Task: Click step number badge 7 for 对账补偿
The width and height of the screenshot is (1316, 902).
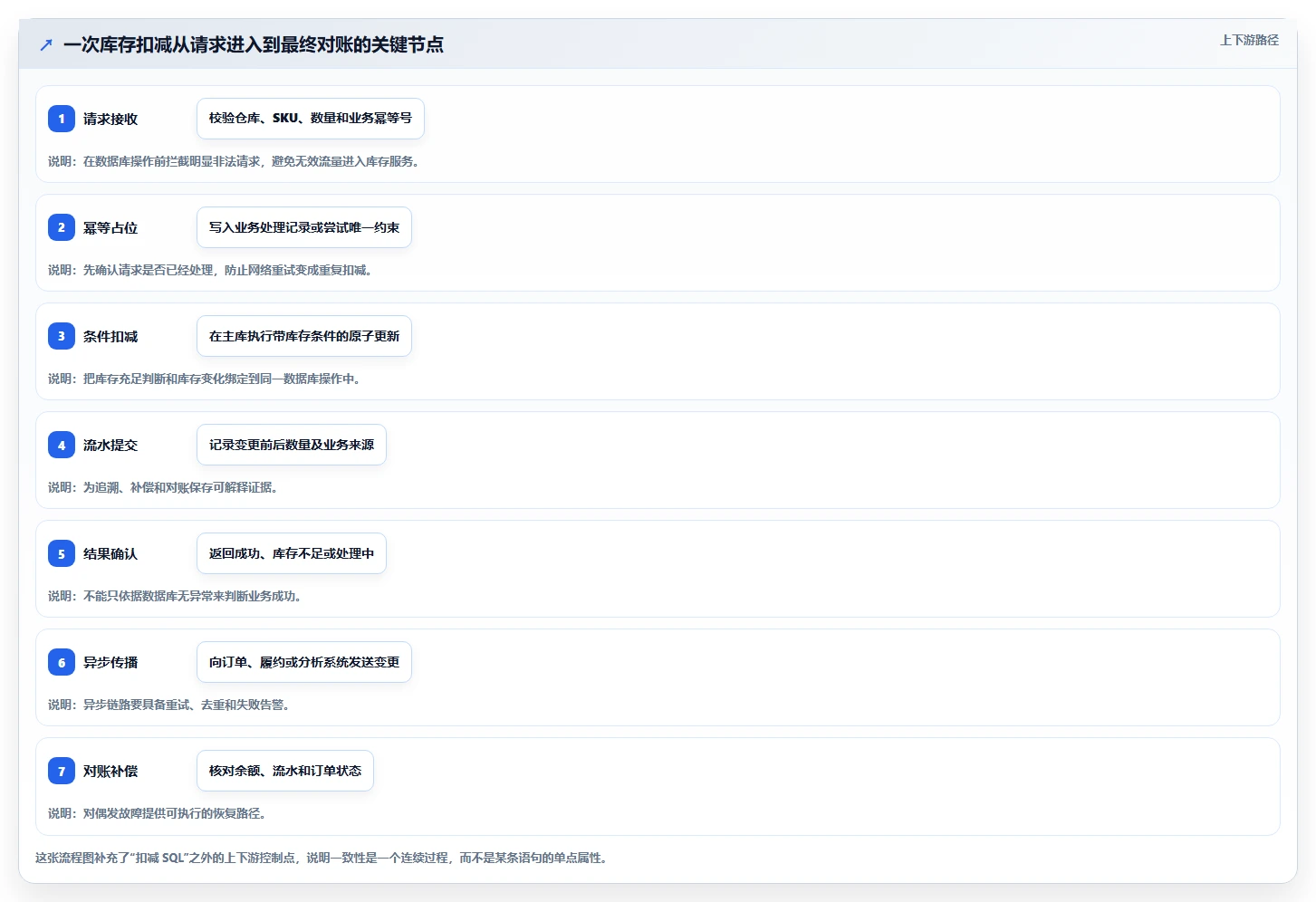Action: 62,771
